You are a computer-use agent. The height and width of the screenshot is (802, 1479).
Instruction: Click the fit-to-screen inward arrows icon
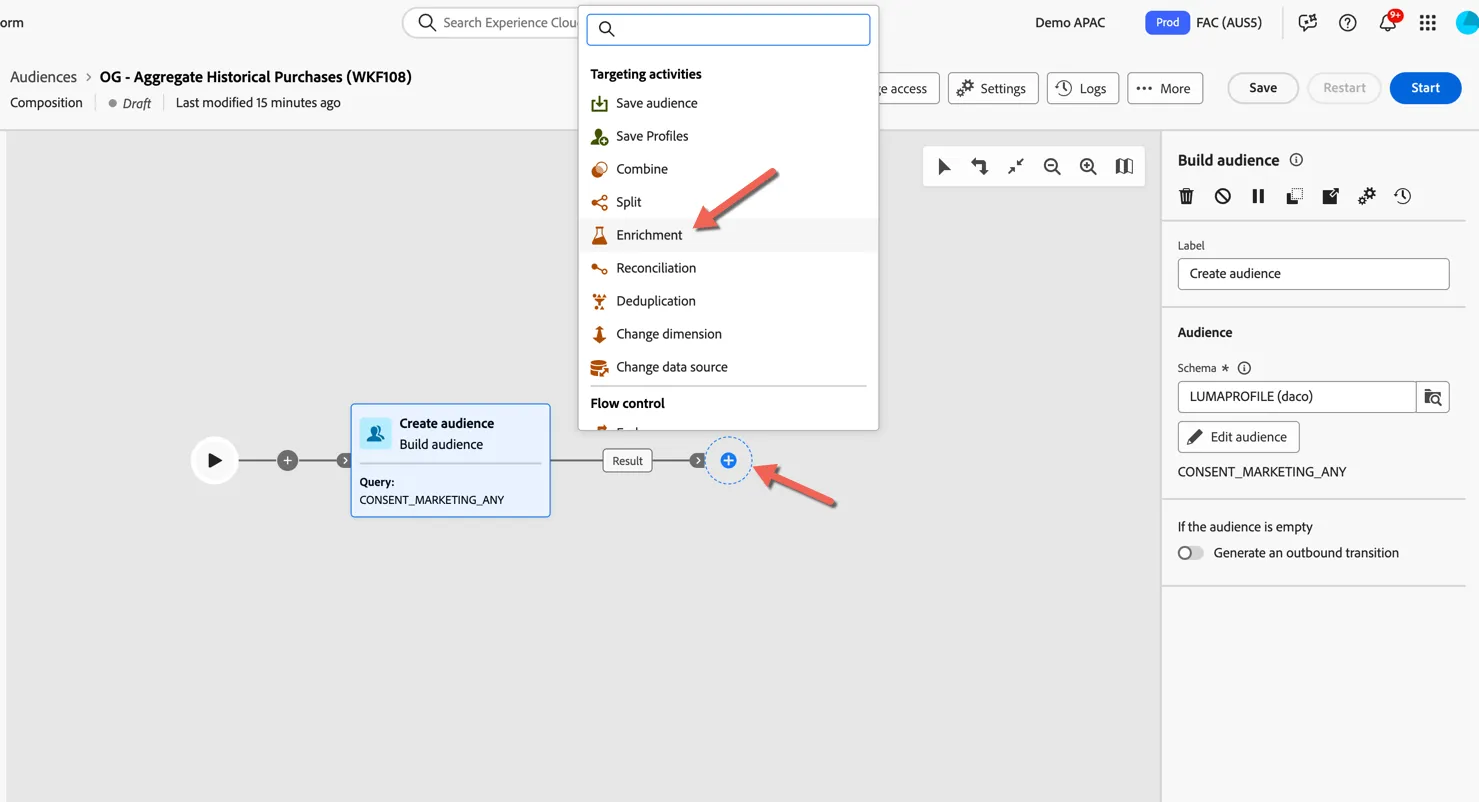(1016, 167)
